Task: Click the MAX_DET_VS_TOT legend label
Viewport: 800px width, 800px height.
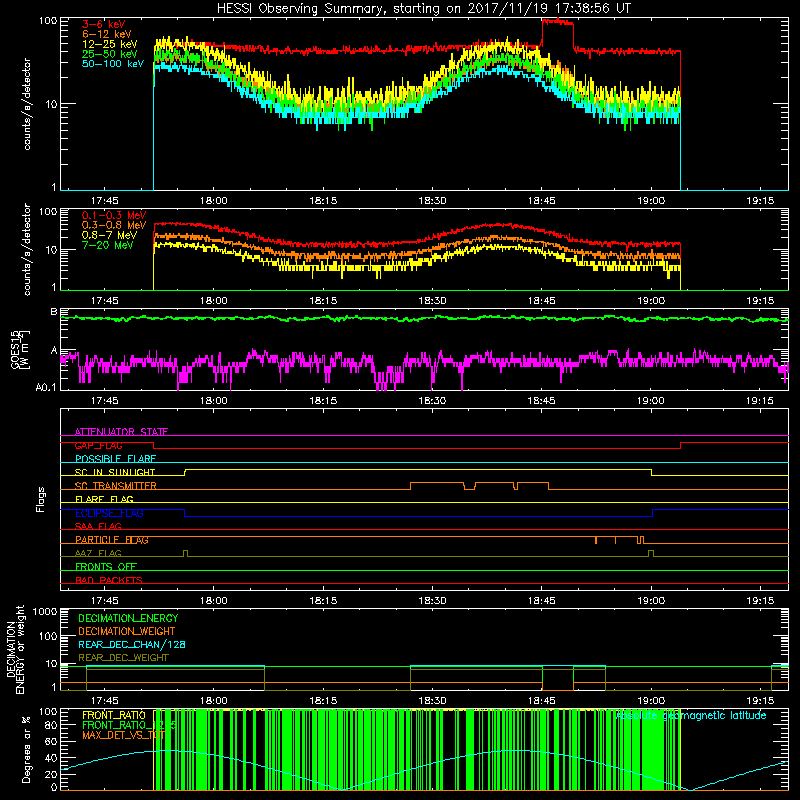Action: click(x=123, y=735)
